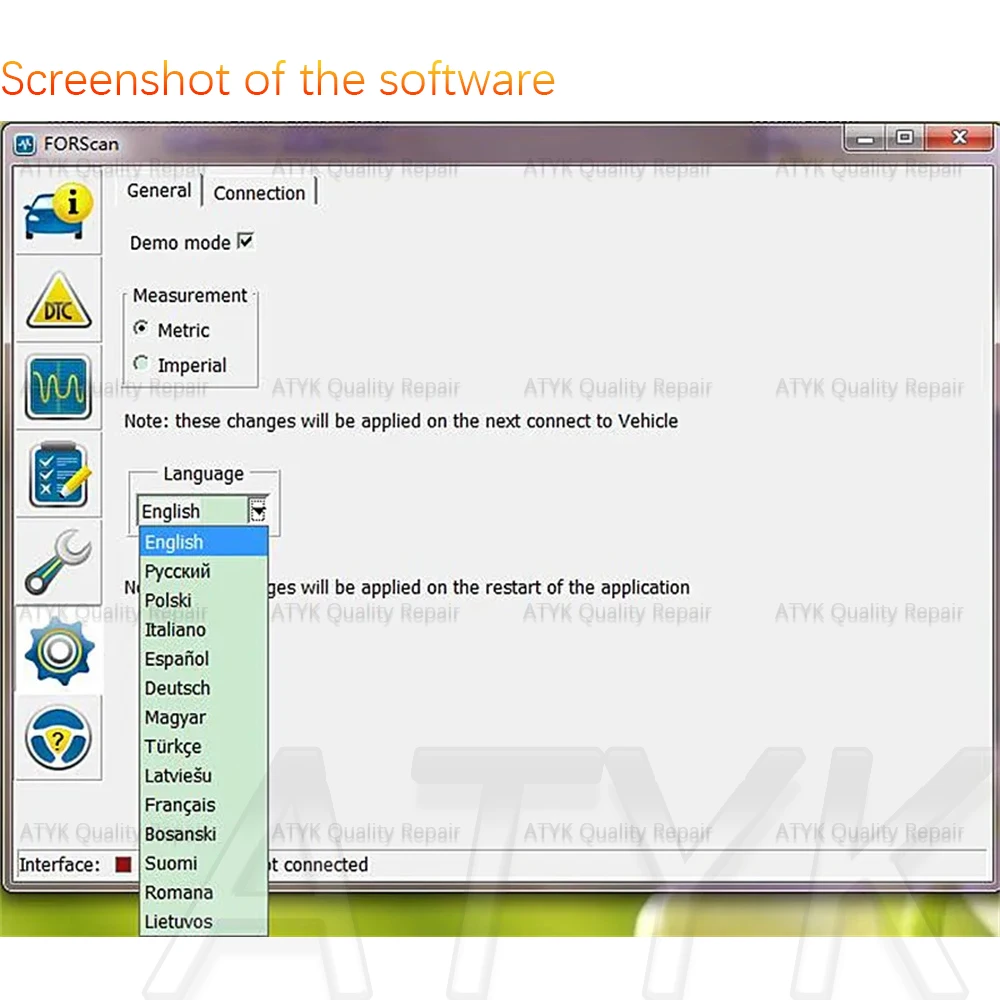Choose Latviešu in the language list
The width and height of the screenshot is (1000, 1000).
point(203,776)
